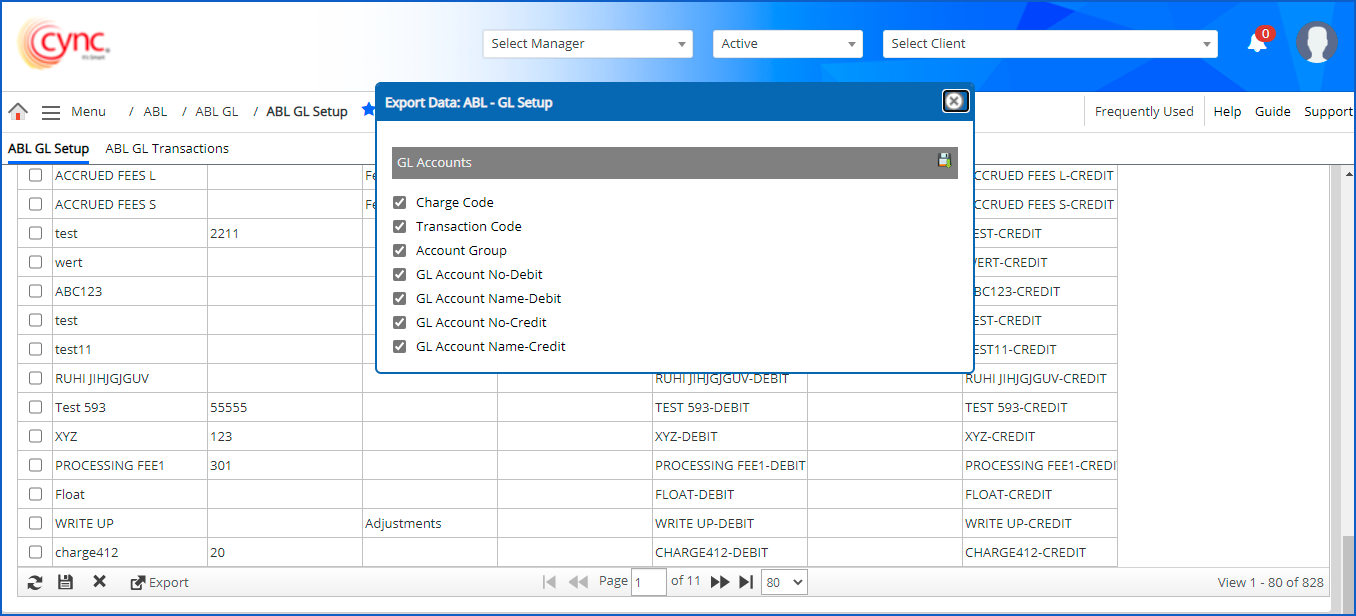Click the page number input field

pyautogui.click(x=648, y=582)
